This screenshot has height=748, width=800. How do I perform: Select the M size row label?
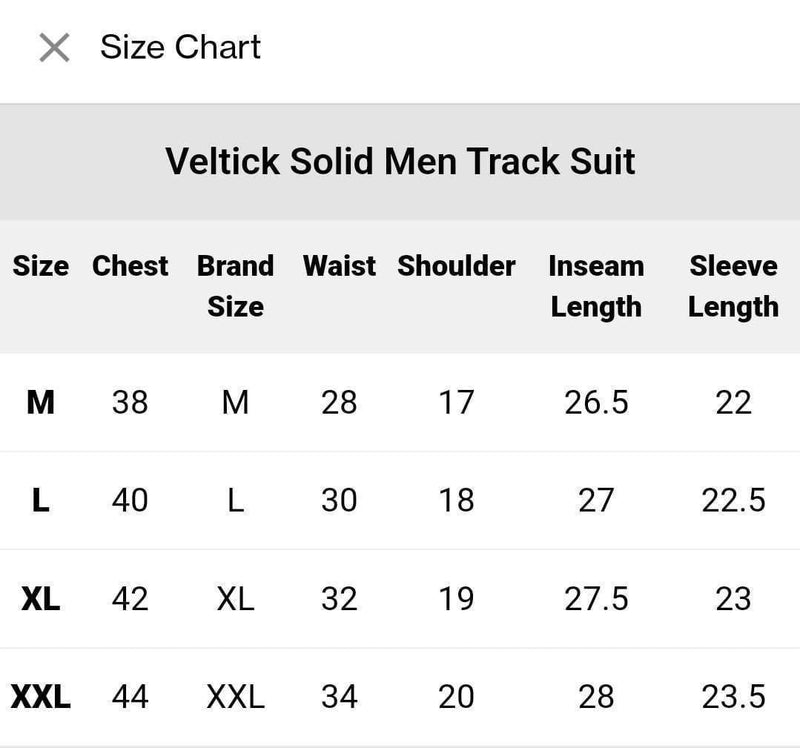(41, 402)
